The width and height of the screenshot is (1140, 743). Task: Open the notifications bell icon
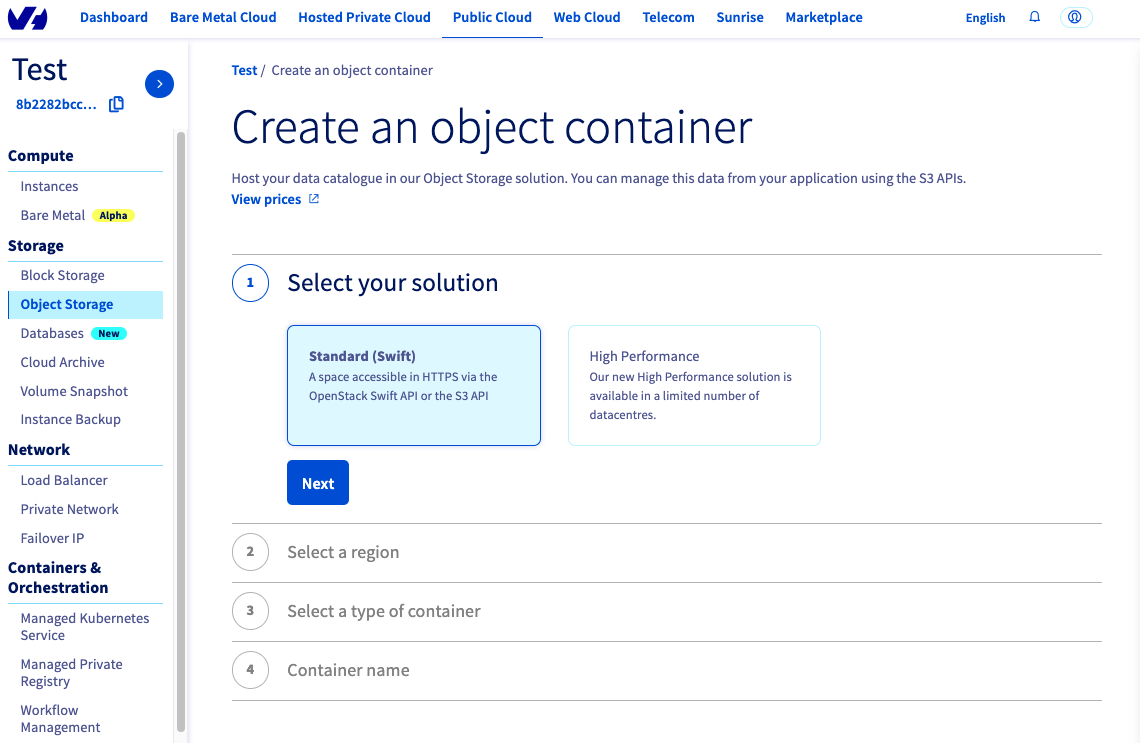[1035, 17]
